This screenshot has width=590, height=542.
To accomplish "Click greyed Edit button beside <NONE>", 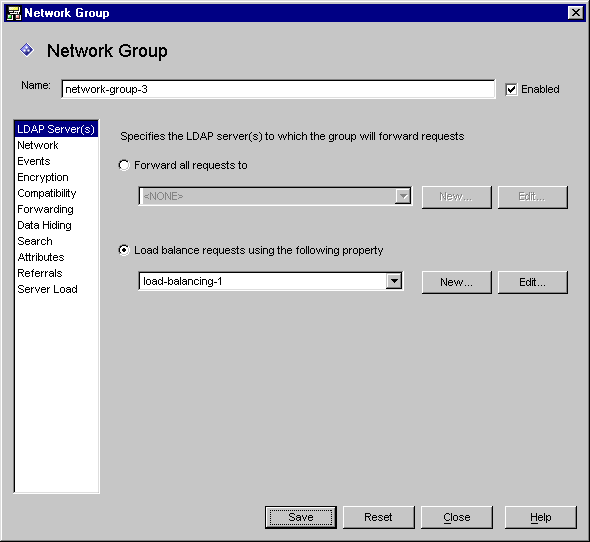I will click(532, 197).
